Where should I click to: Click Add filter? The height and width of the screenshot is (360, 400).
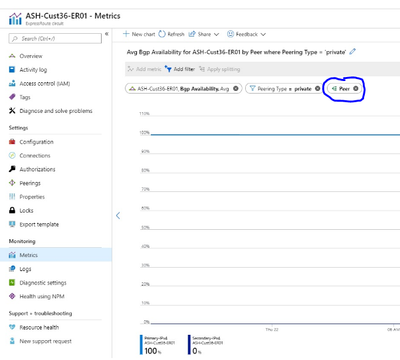(x=180, y=69)
